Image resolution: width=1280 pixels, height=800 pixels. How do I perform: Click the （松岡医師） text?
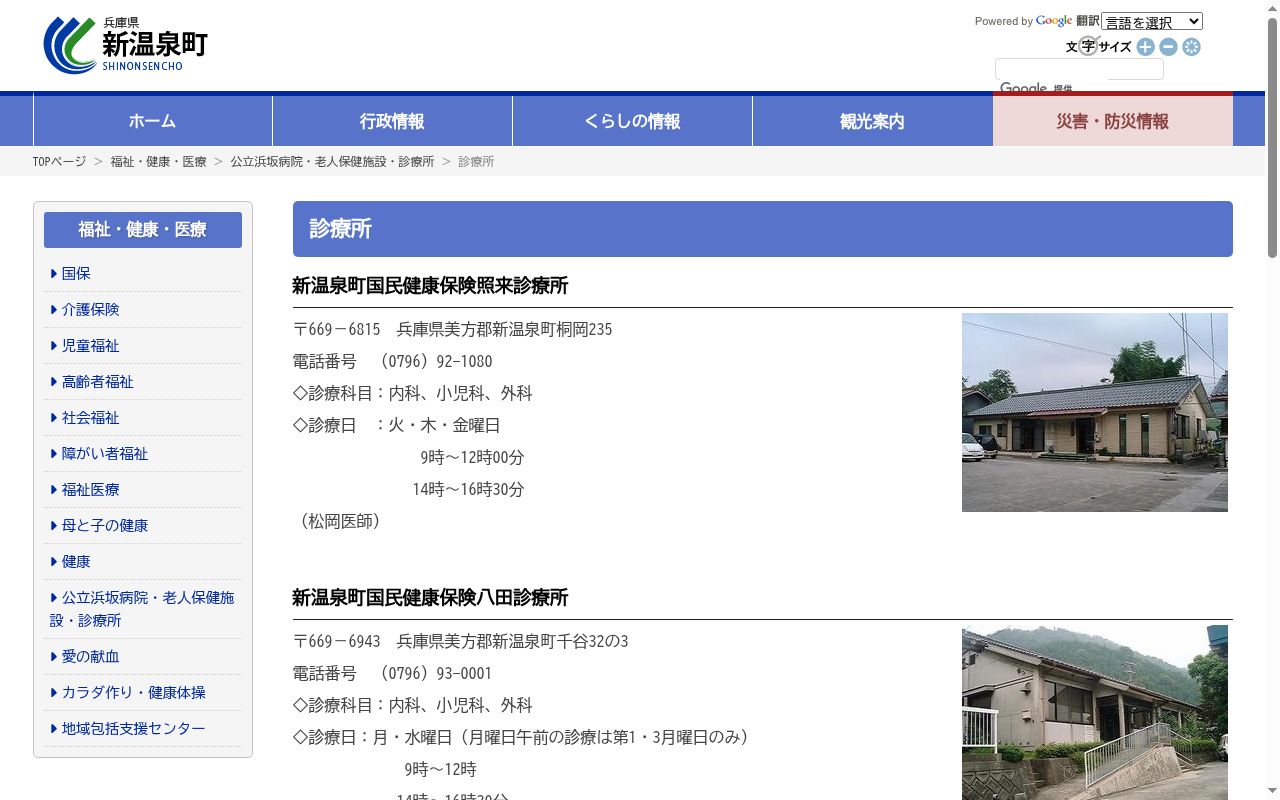tap(340, 521)
